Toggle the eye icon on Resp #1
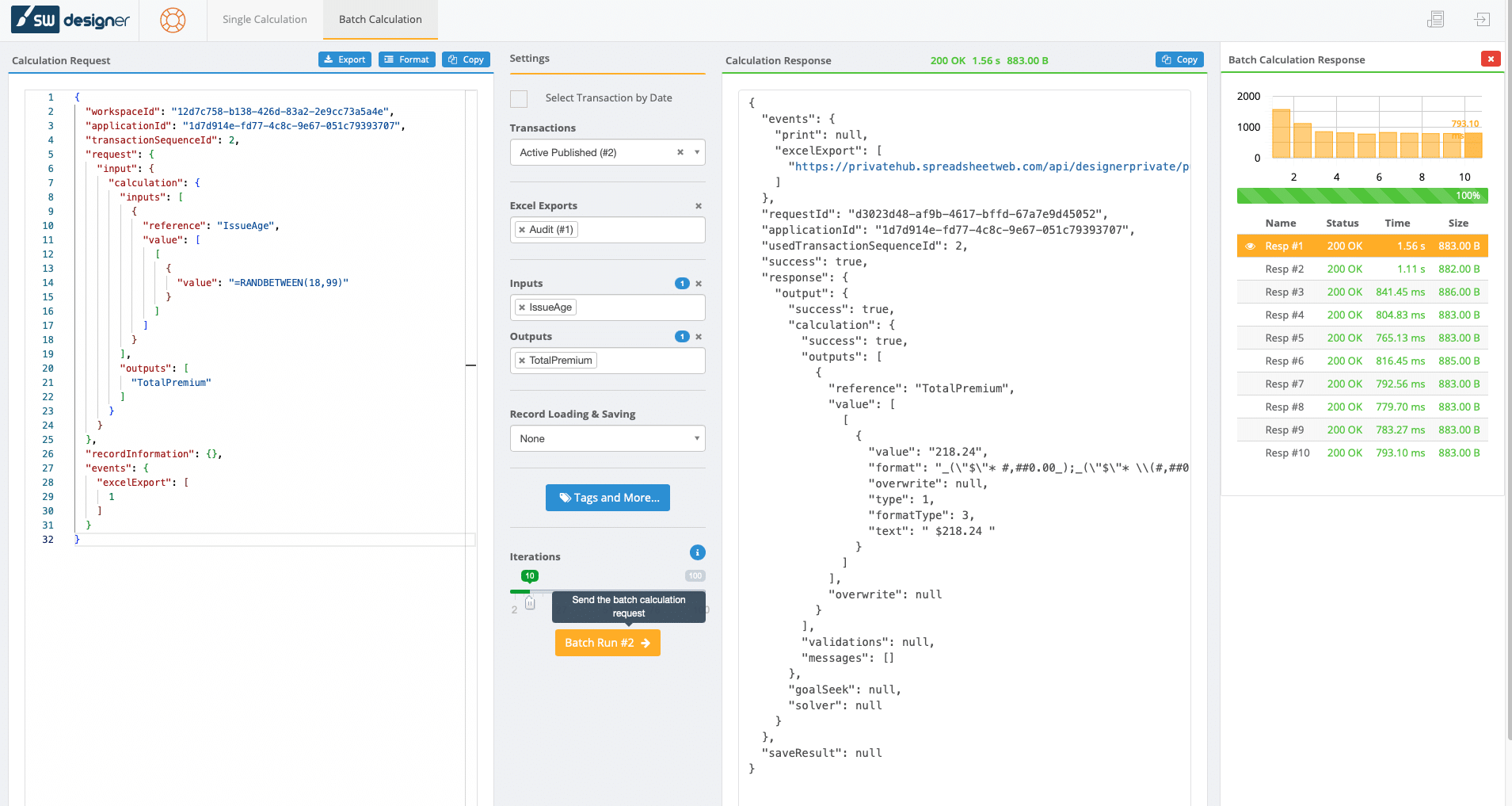This screenshot has height=806, width=1512. pyautogui.click(x=1250, y=246)
